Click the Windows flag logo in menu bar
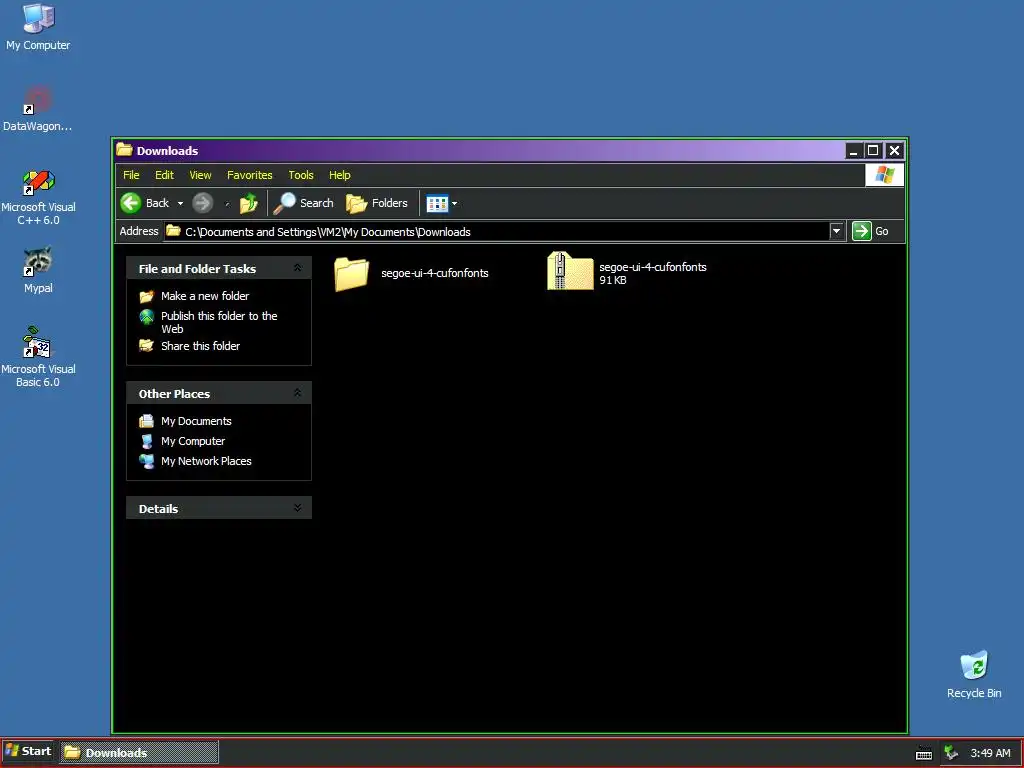Image resolution: width=1024 pixels, height=768 pixels. [884, 175]
